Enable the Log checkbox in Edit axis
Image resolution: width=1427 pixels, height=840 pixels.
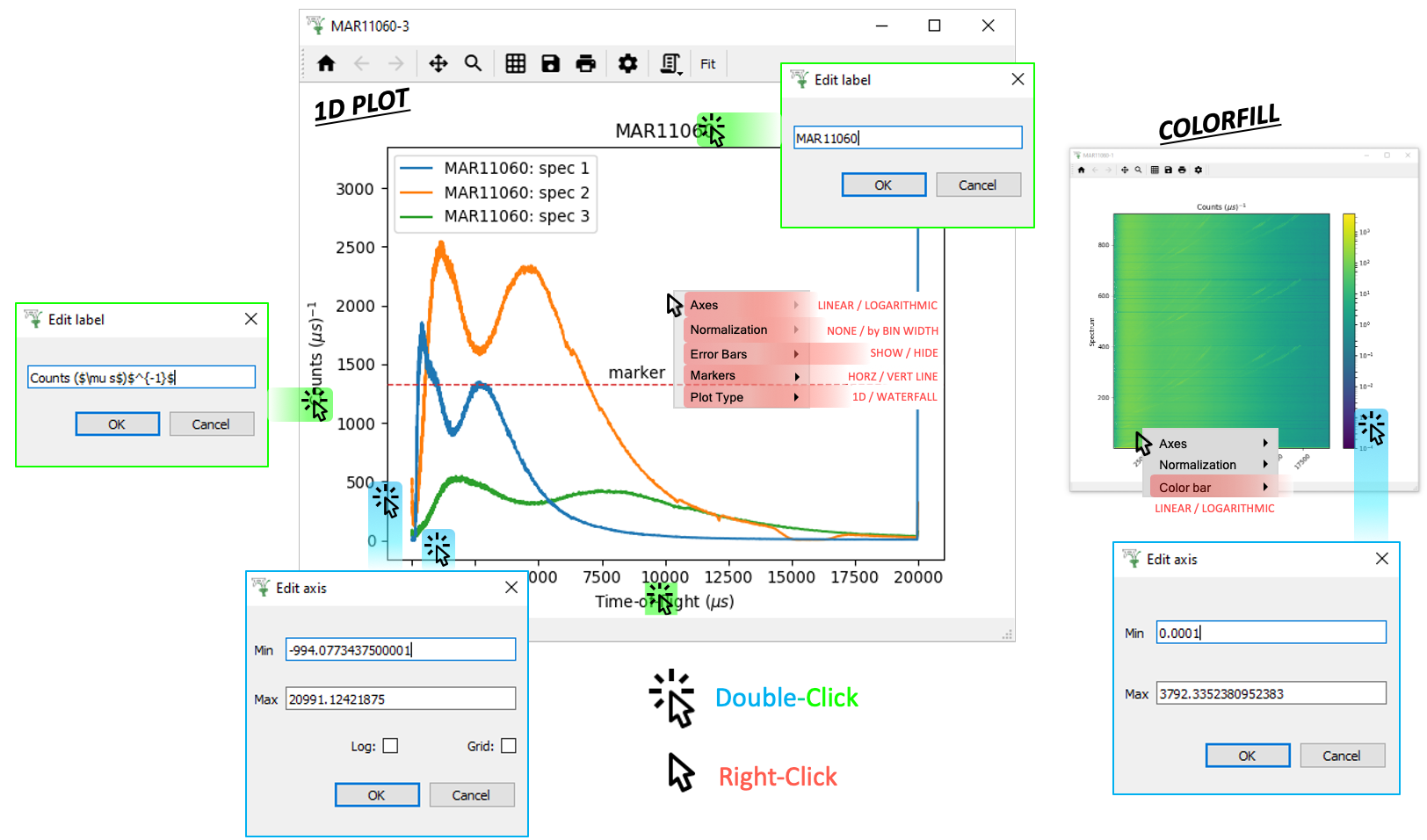tap(391, 746)
